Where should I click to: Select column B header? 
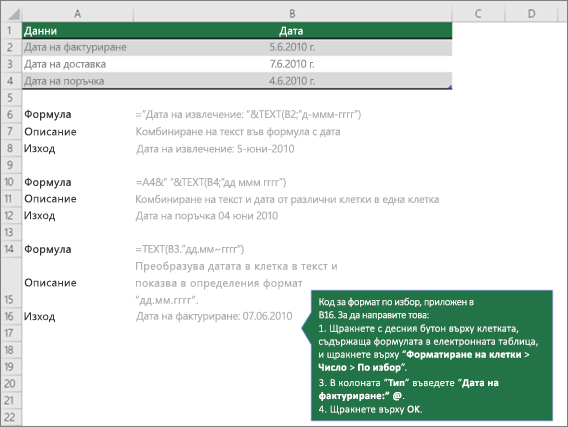[x=292, y=14]
